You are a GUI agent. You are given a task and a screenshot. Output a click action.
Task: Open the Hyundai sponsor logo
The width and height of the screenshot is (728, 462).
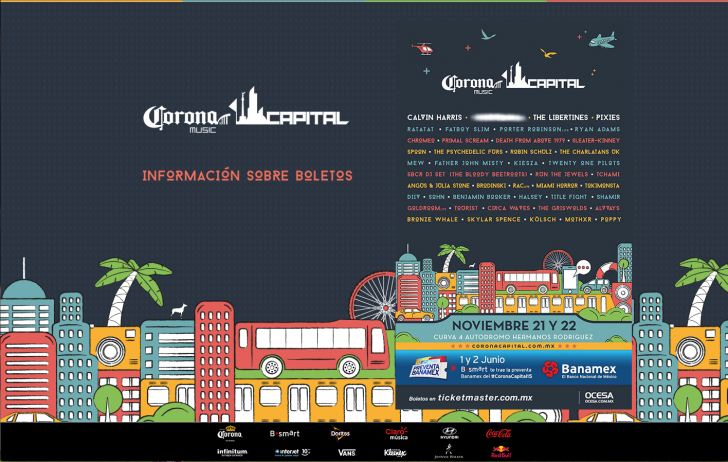click(449, 433)
